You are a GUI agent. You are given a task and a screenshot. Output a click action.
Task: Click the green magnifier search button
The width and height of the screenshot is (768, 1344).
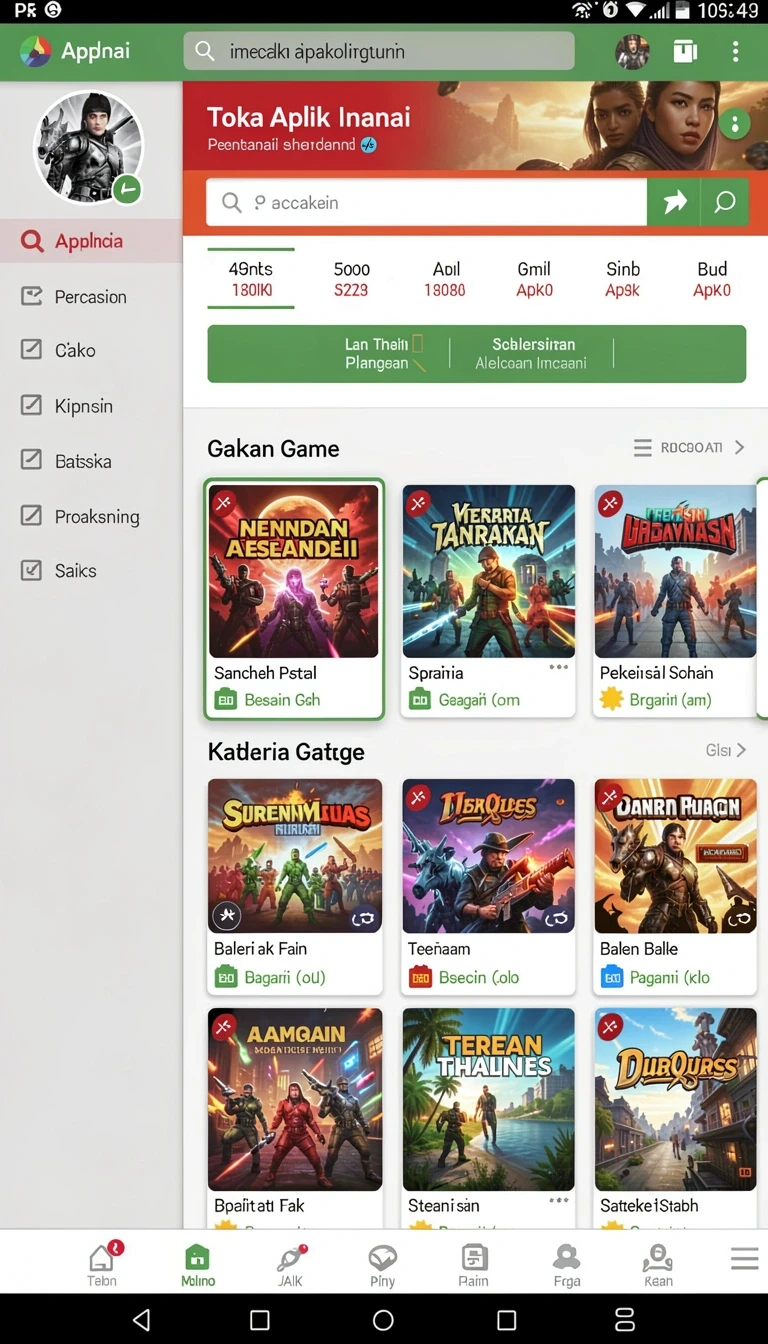[x=725, y=203]
